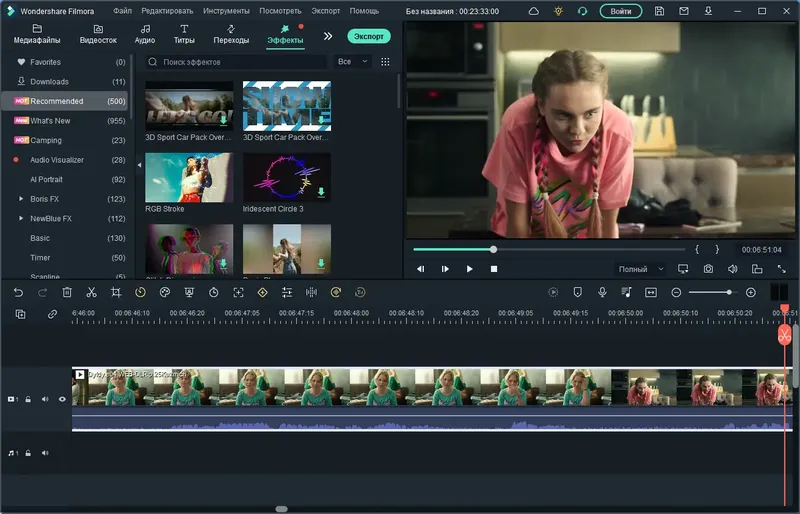Viewport: 800px width, 514px height.
Task: Open the Color palette tool
Action: point(165,292)
